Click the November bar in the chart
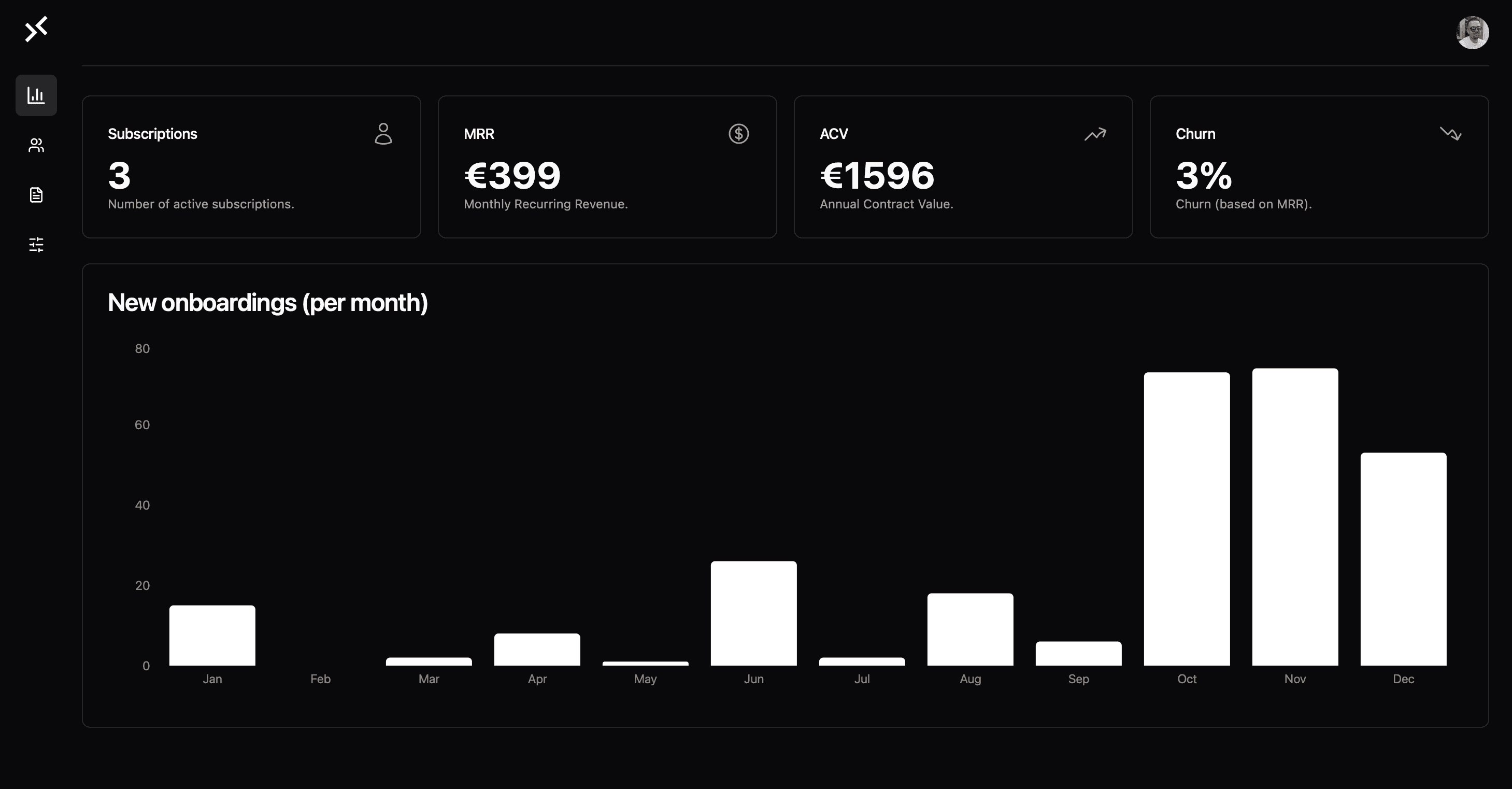Viewport: 1512px width, 789px height. click(1295, 517)
